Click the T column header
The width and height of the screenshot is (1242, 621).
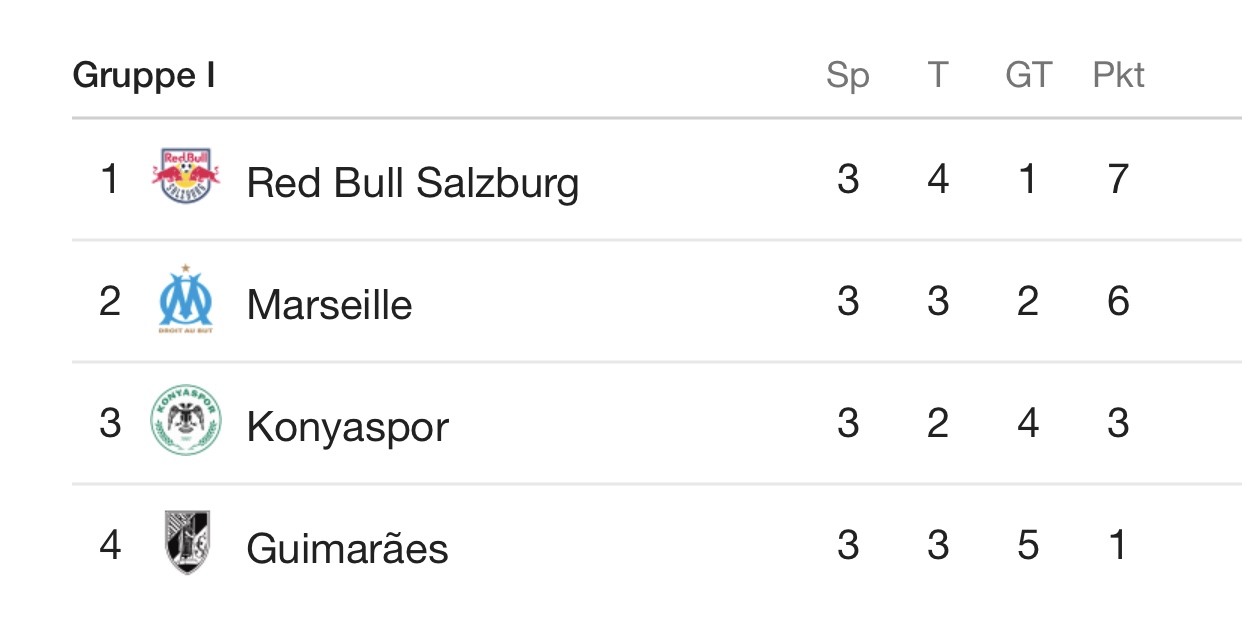(937, 75)
